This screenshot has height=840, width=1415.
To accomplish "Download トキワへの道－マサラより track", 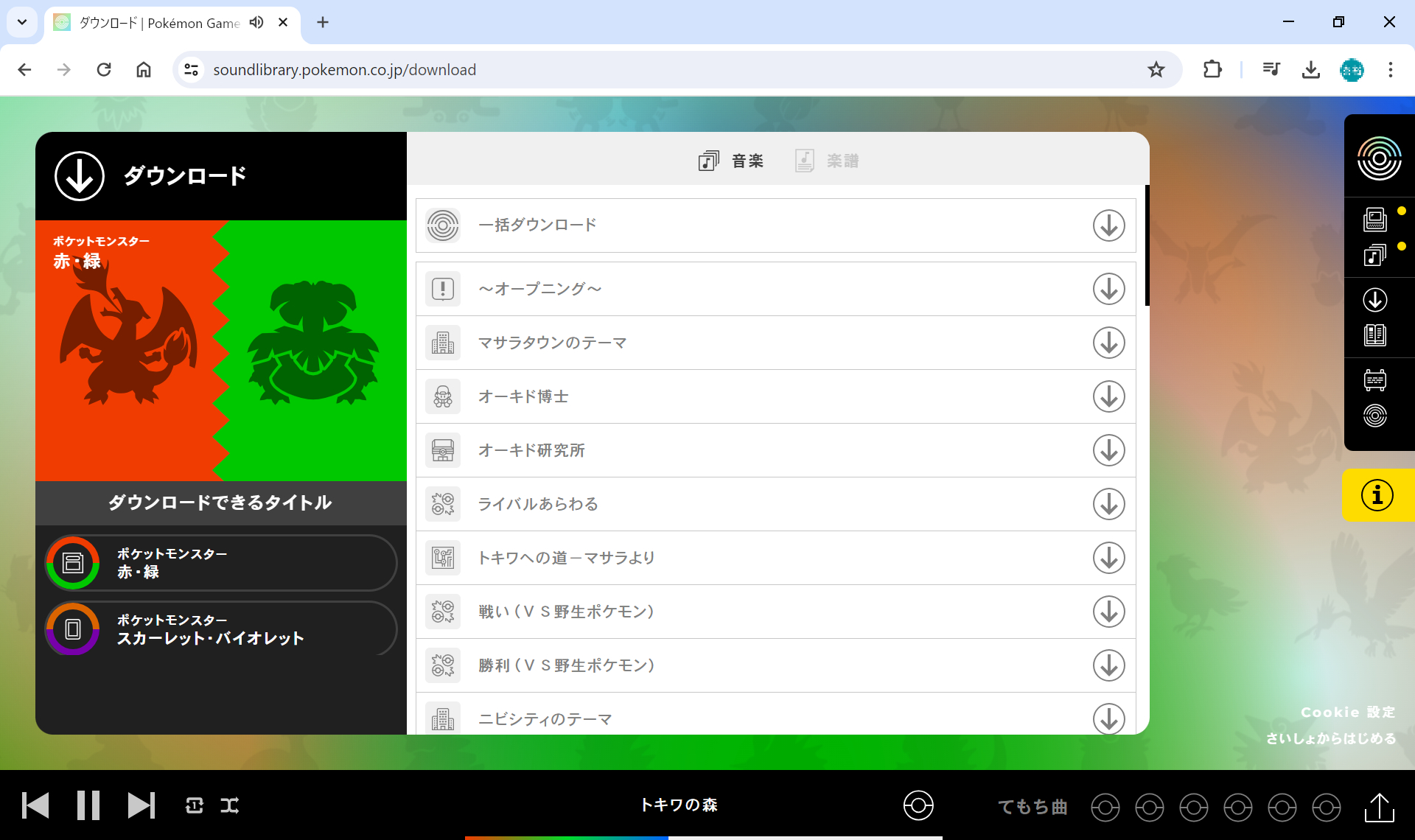I will click(x=1108, y=558).
